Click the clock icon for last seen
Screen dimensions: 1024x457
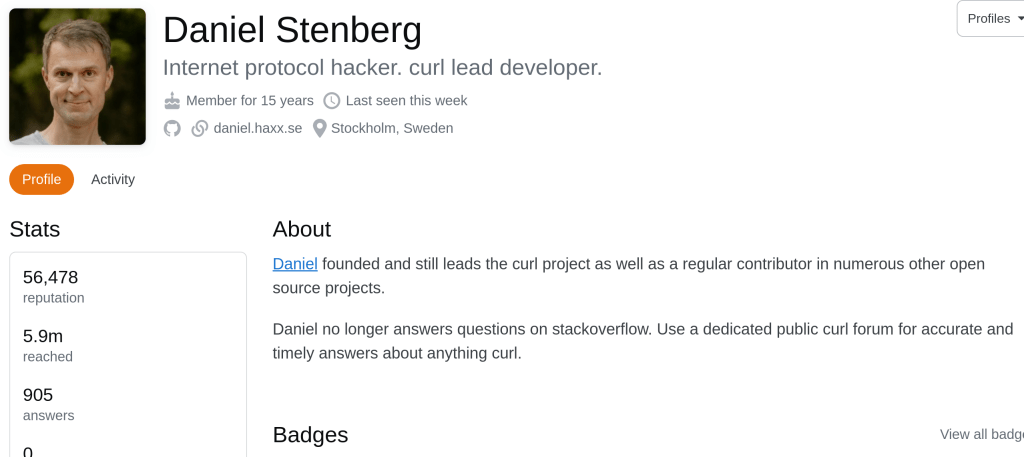(332, 100)
